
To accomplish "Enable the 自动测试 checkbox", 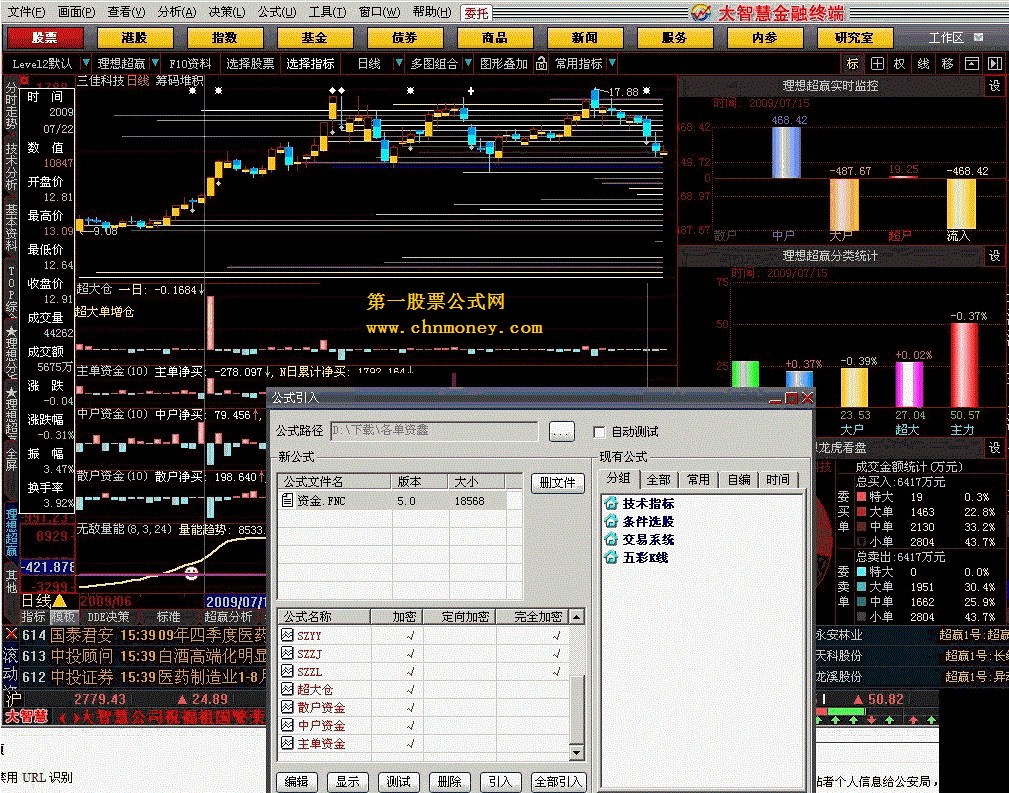I will point(599,432).
